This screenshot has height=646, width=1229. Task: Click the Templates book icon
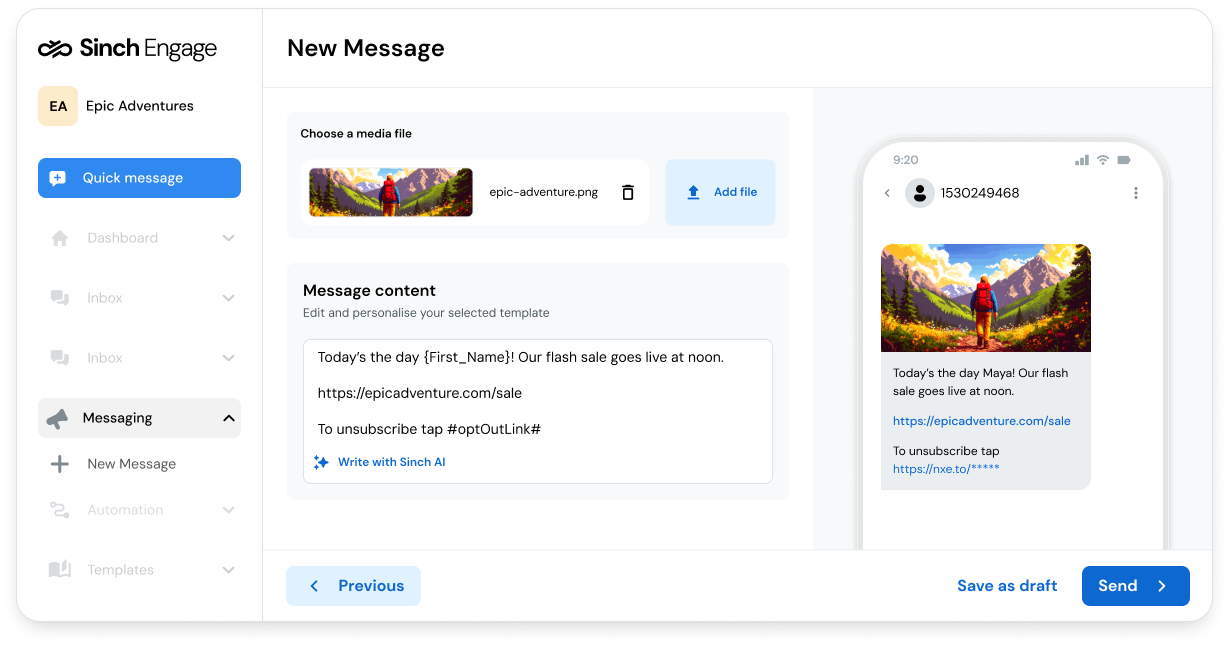[60, 570]
